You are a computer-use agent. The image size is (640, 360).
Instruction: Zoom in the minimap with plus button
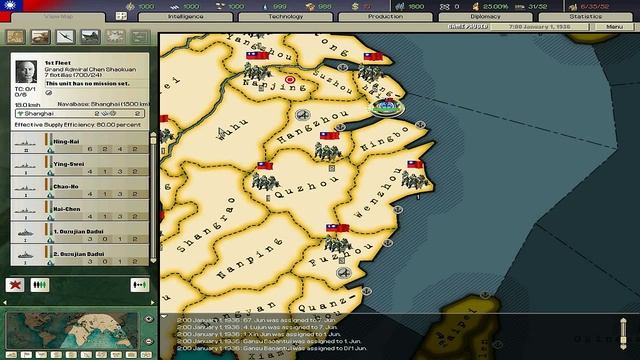pos(149,319)
